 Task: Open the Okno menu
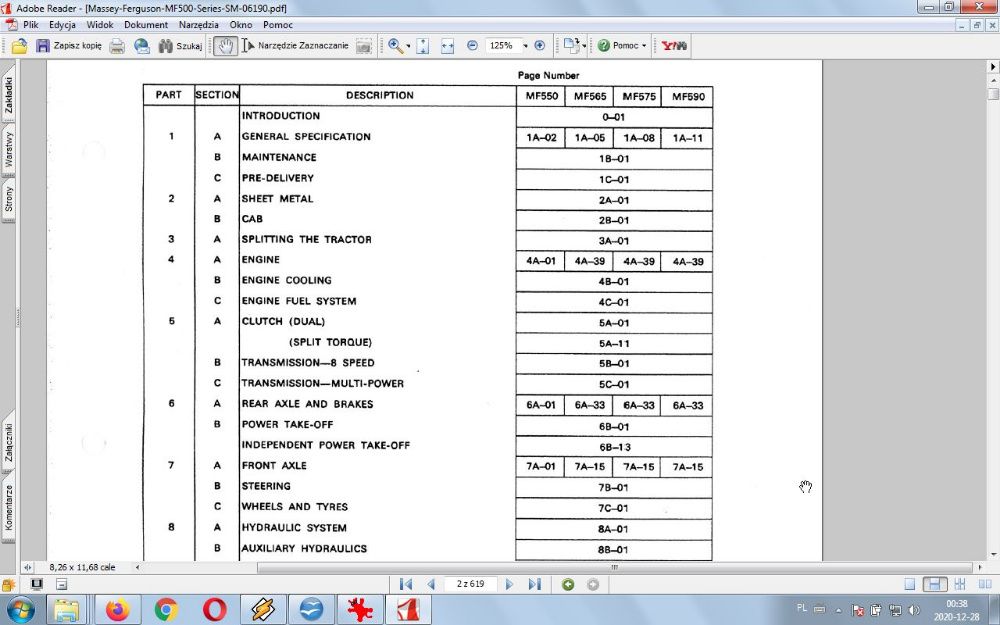click(241, 25)
